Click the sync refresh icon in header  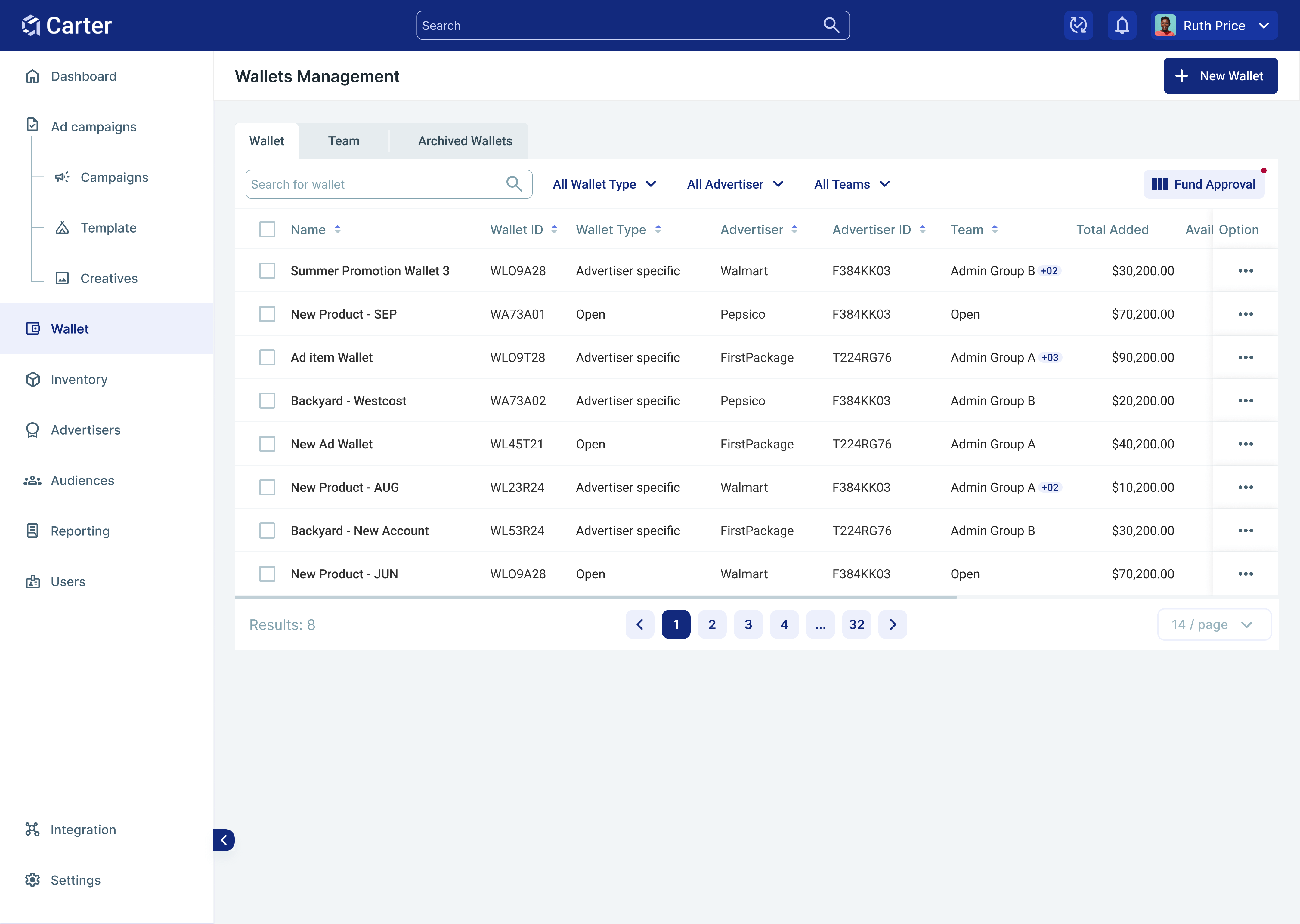(x=1078, y=26)
